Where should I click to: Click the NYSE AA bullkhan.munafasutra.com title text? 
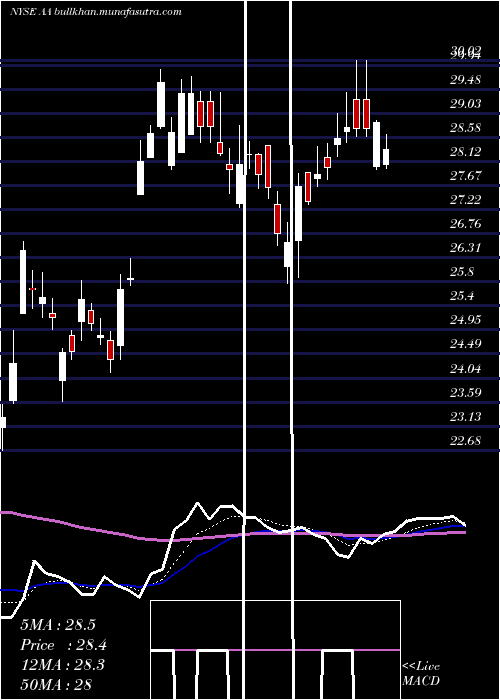(96, 12)
